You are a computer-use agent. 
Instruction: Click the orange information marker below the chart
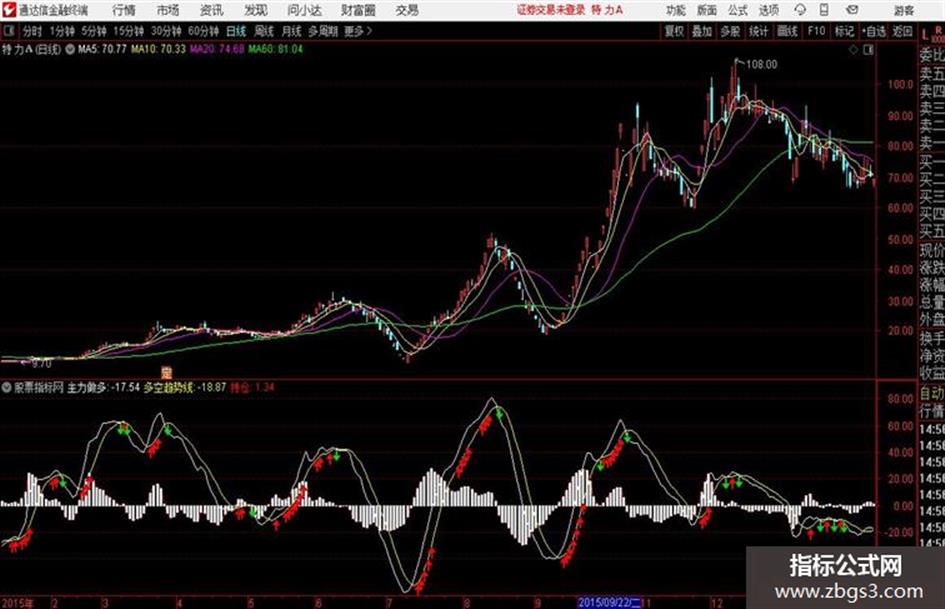[167, 373]
